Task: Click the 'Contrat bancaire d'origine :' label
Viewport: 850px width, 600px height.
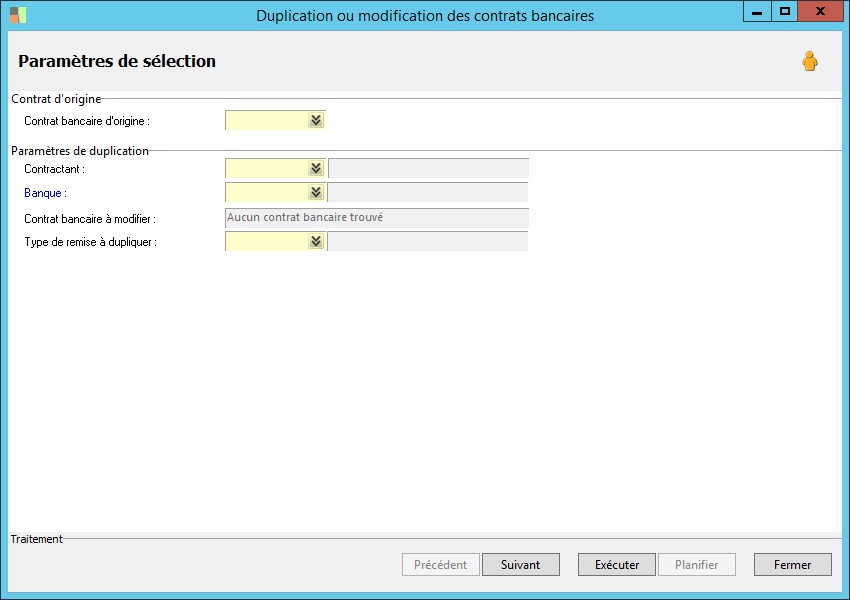Action: (x=87, y=121)
